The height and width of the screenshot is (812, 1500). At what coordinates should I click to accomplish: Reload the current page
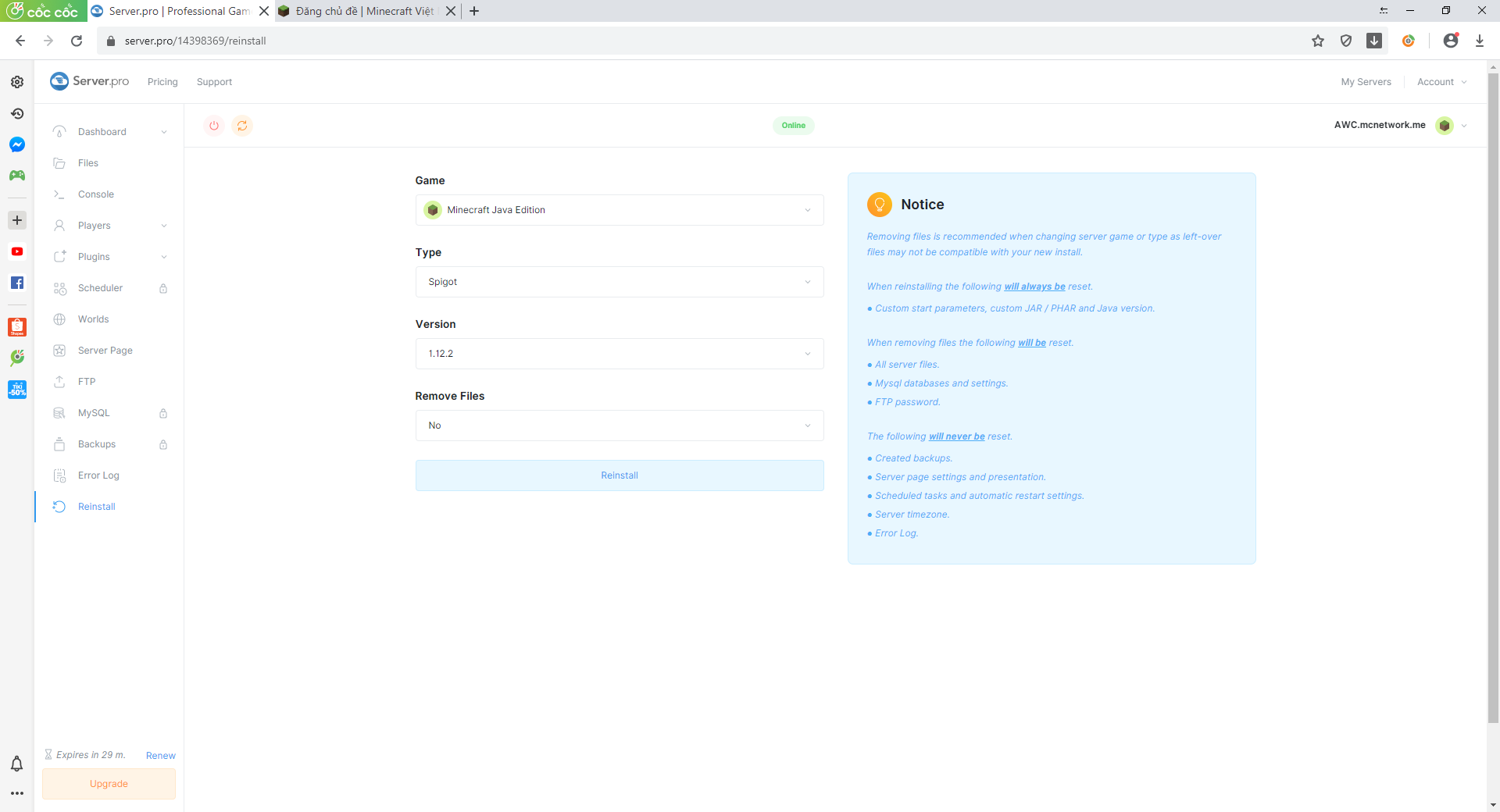pyautogui.click(x=77, y=41)
